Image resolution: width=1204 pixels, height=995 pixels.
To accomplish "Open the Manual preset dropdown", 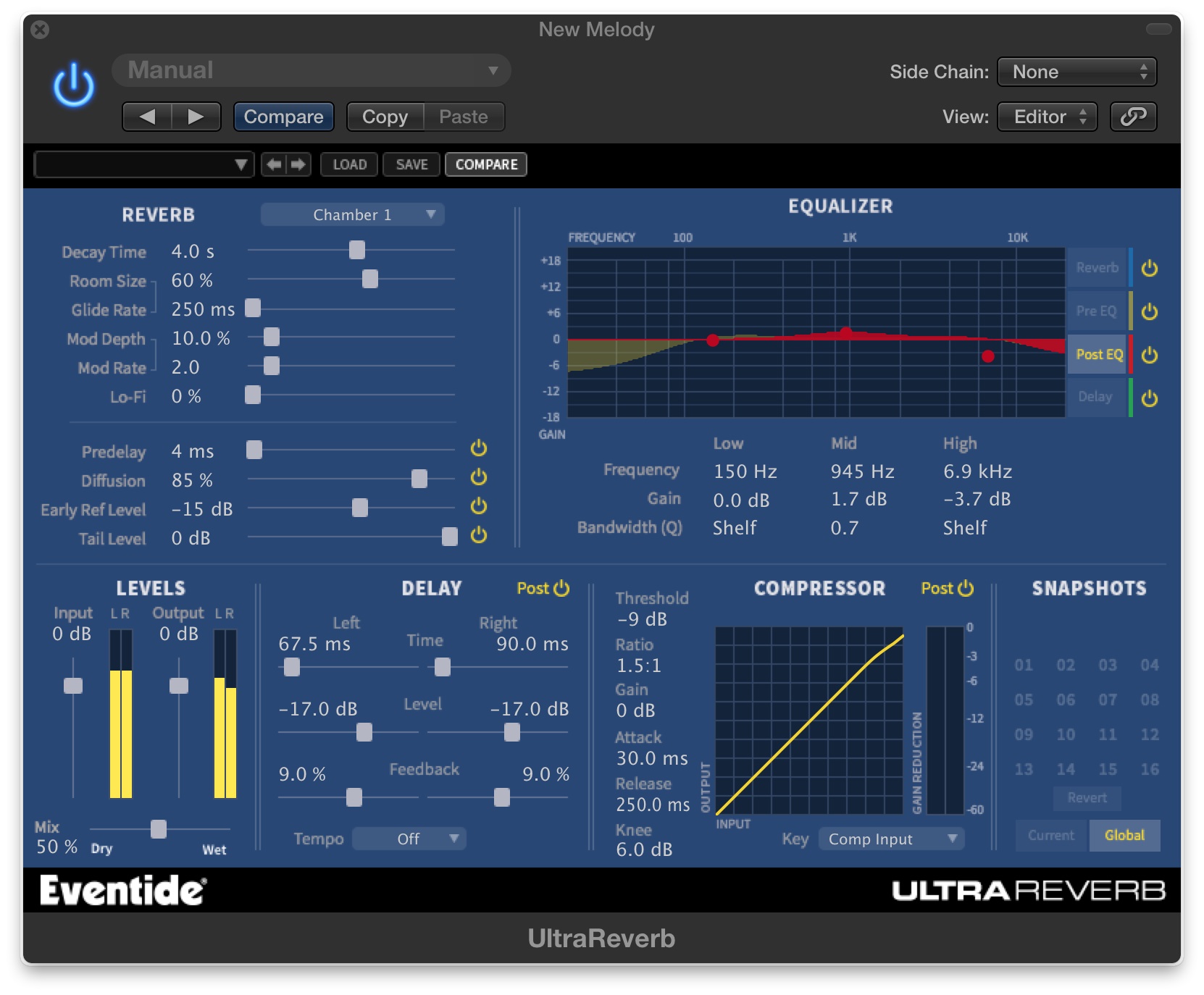I will click(x=312, y=70).
